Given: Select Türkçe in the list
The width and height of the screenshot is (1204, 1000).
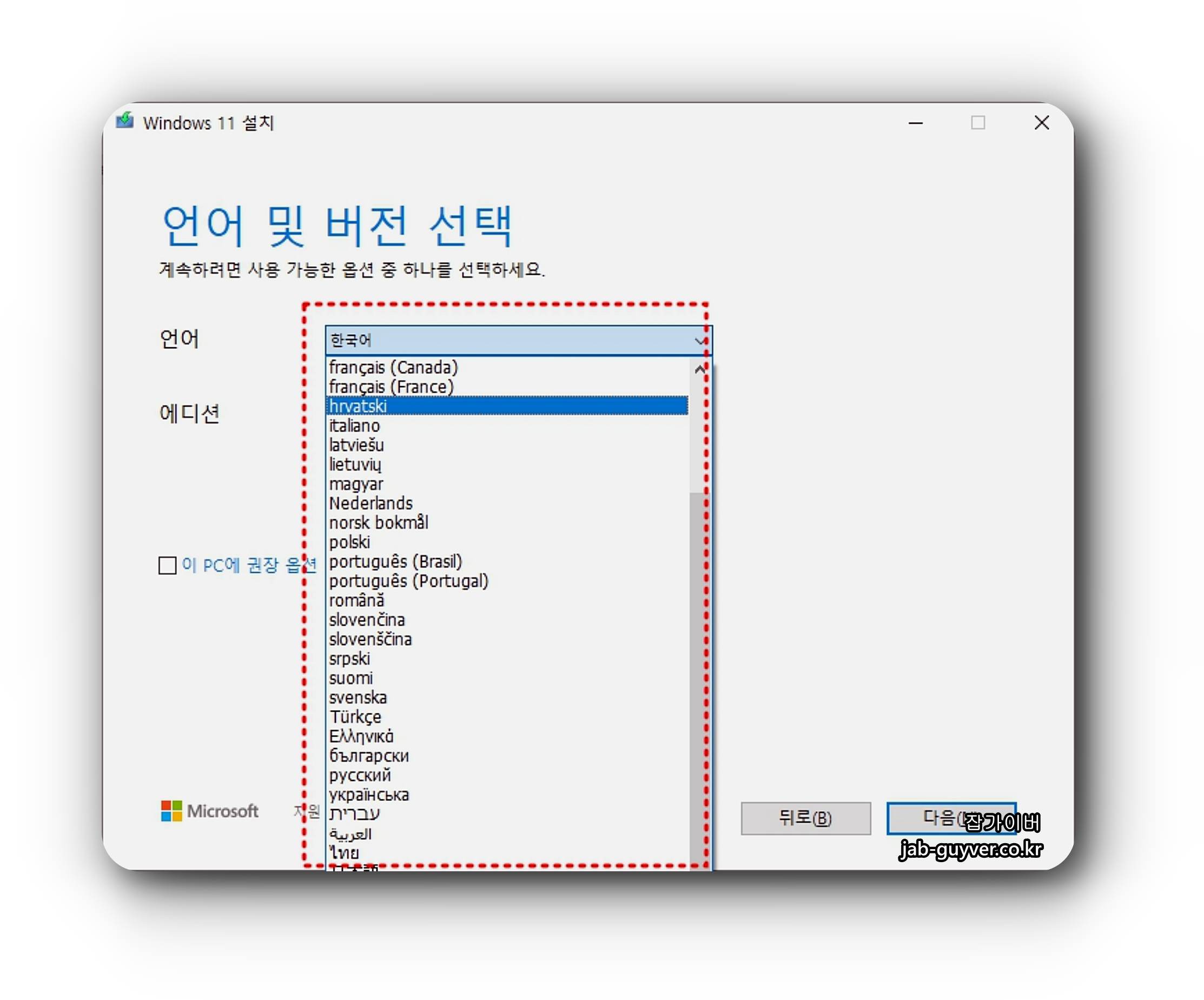Looking at the screenshot, I should pos(355,717).
